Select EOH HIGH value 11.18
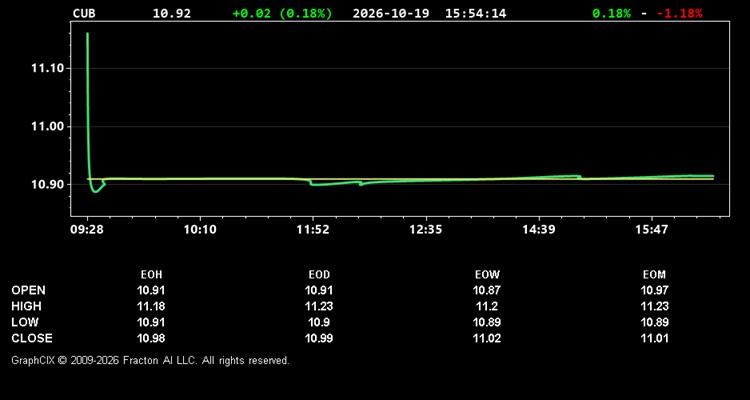 (x=151, y=306)
